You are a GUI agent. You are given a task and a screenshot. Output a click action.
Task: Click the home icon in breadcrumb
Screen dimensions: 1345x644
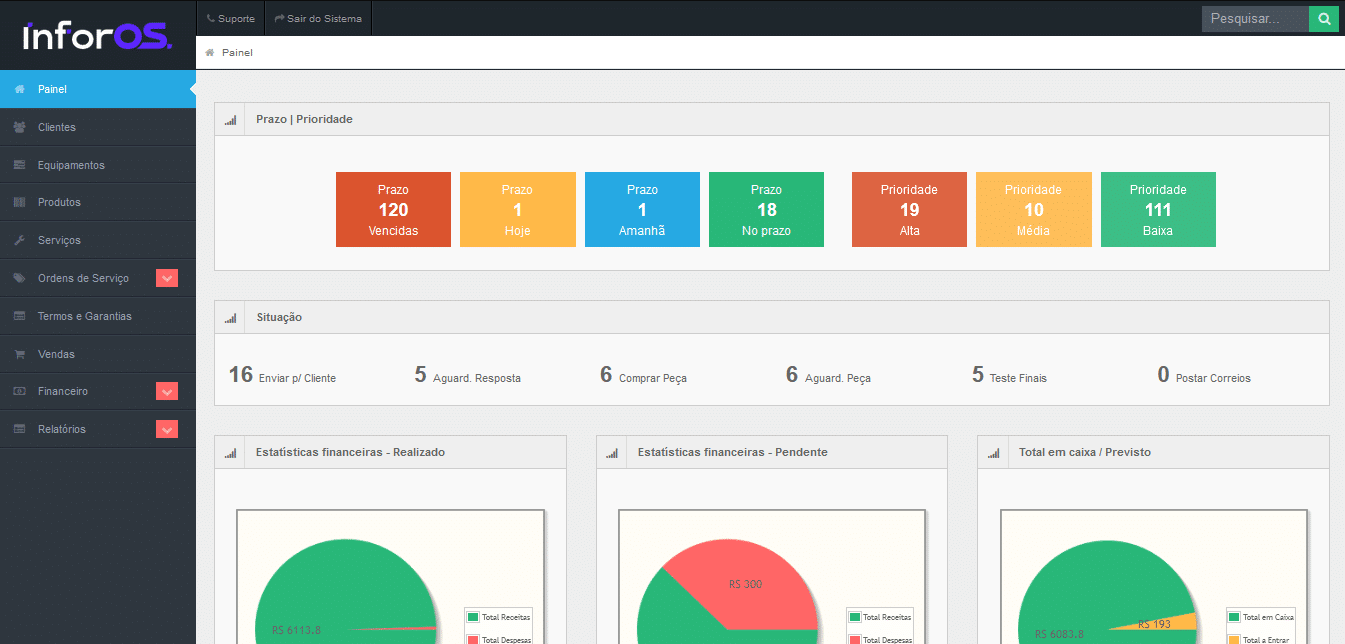210,52
